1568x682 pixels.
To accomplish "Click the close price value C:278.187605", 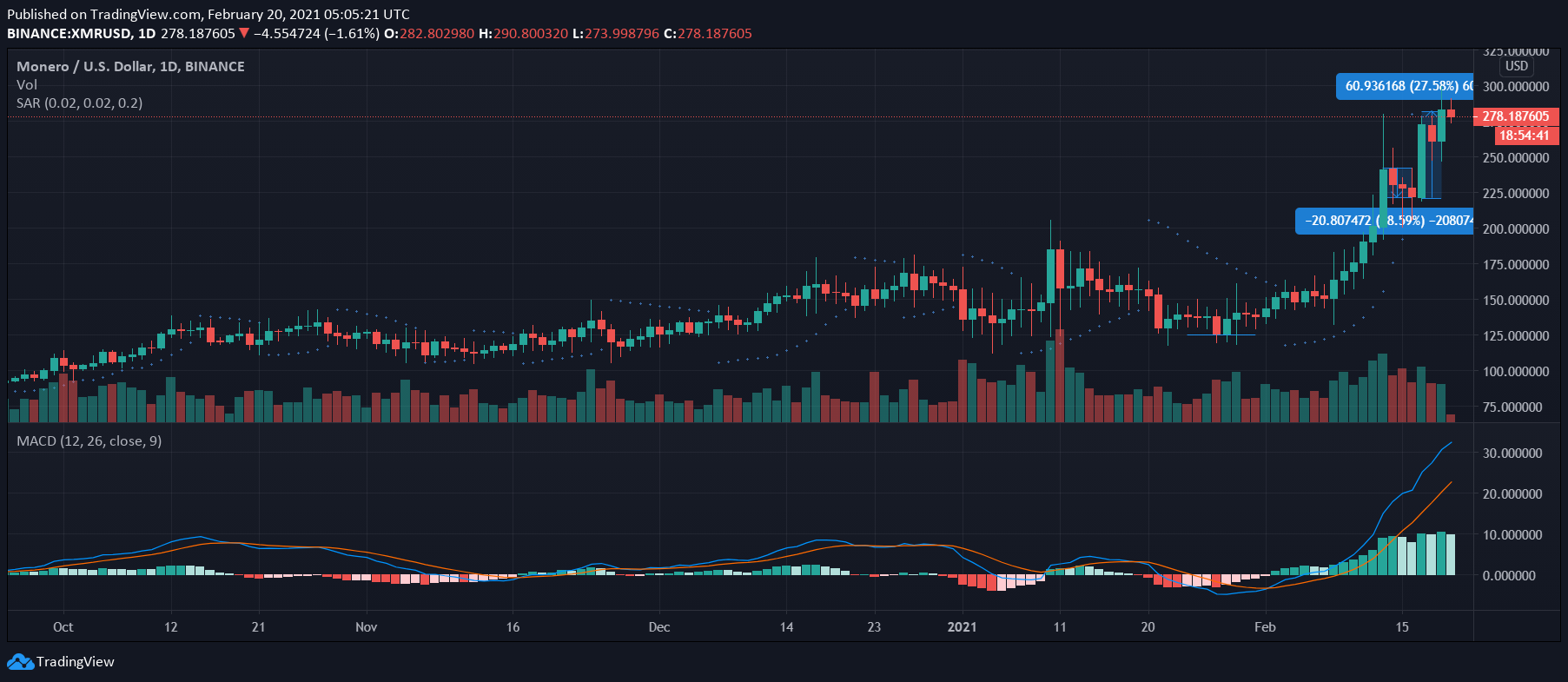I will tap(708, 34).
